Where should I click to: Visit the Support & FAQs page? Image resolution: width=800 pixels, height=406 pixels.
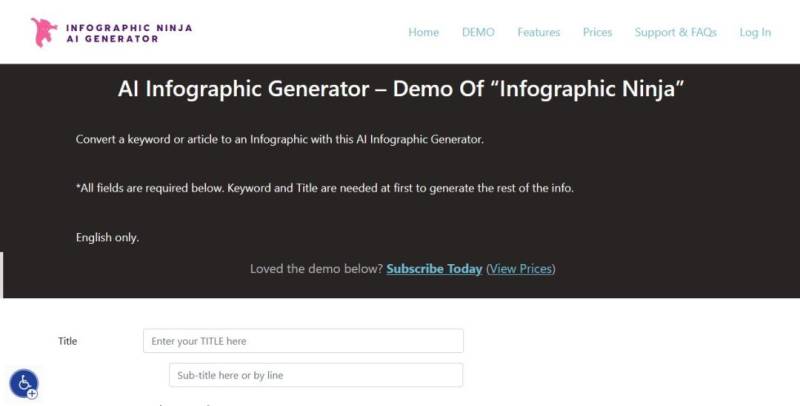tap(675, 32)
